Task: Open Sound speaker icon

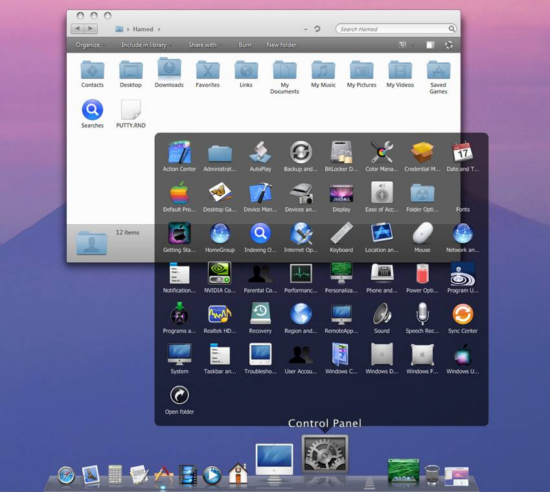Action: (382, 314)
